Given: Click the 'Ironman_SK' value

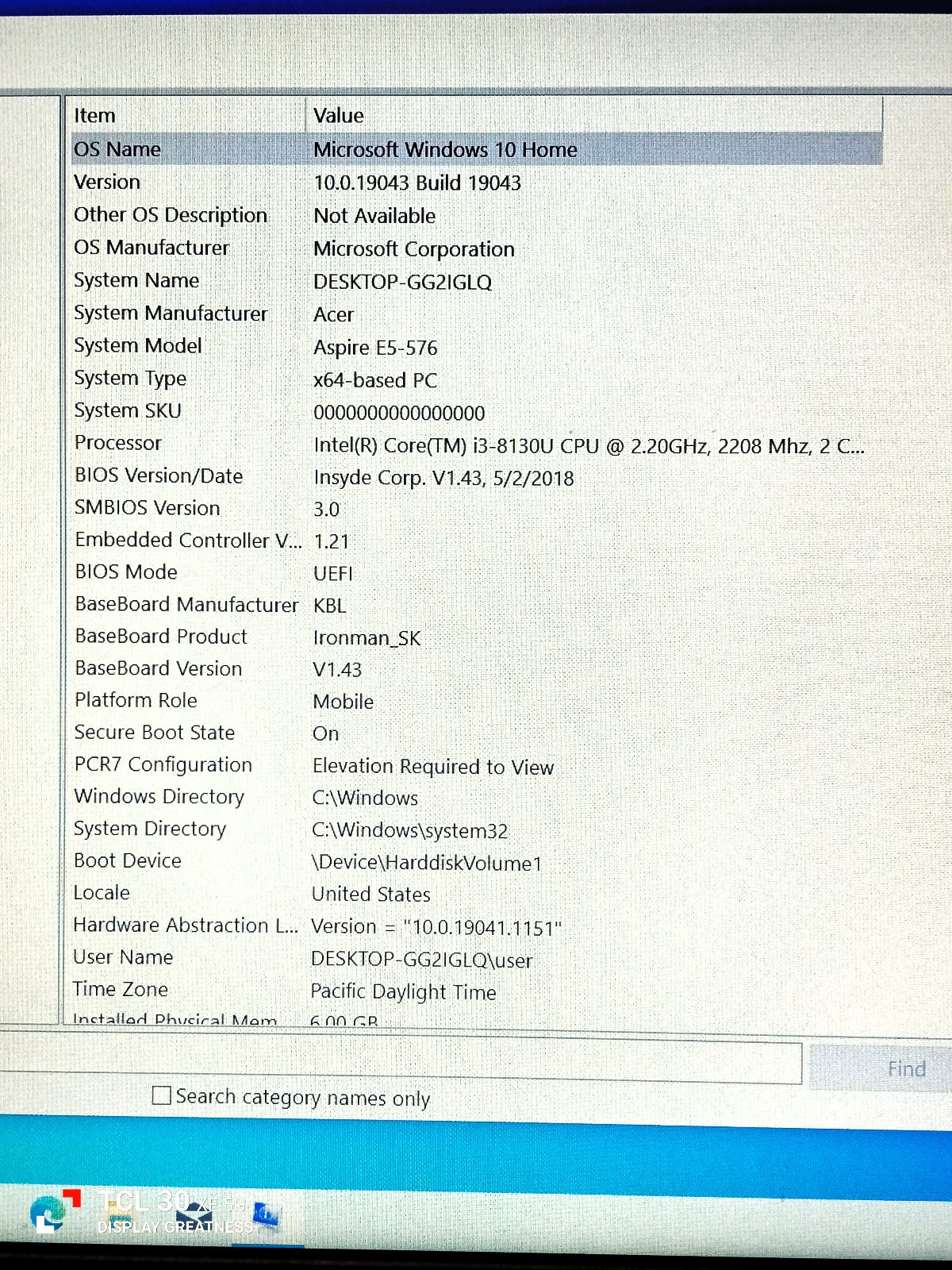Looking at the screenshot, I should click(367, 638).
